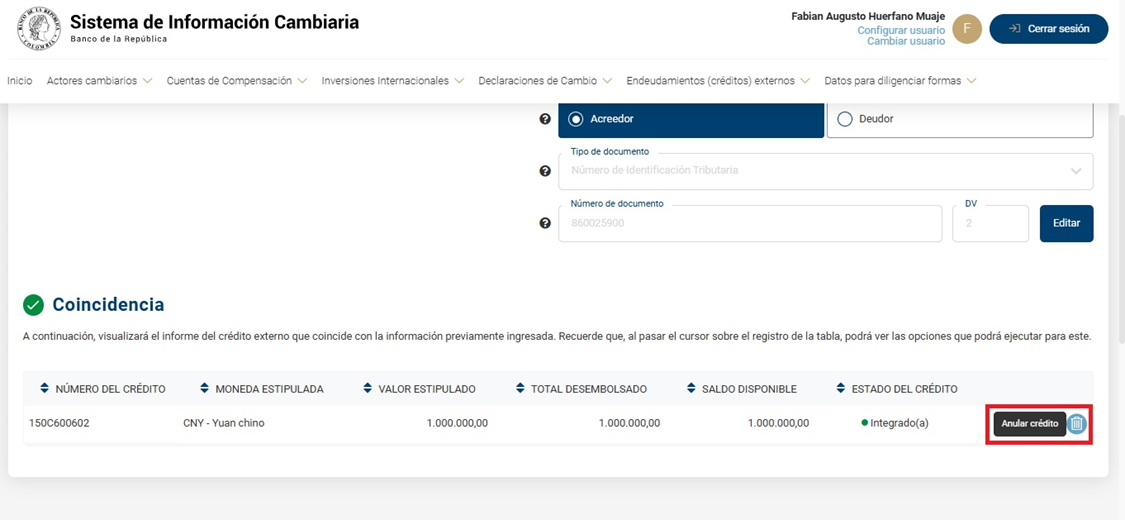Click help icon beside Número de documento

click(545, 223)
